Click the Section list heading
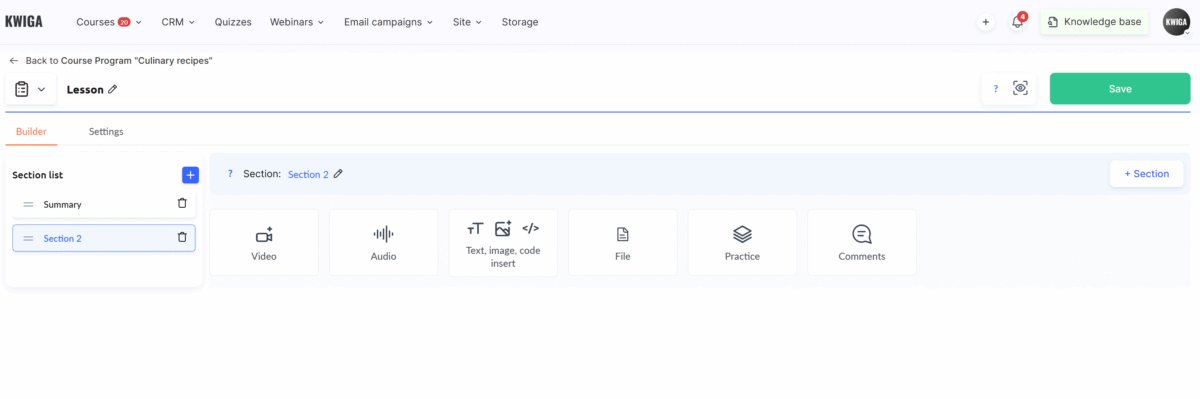The width and height of the screenshot is (1200, 399). pyautogui.click(x=38, y=175)
